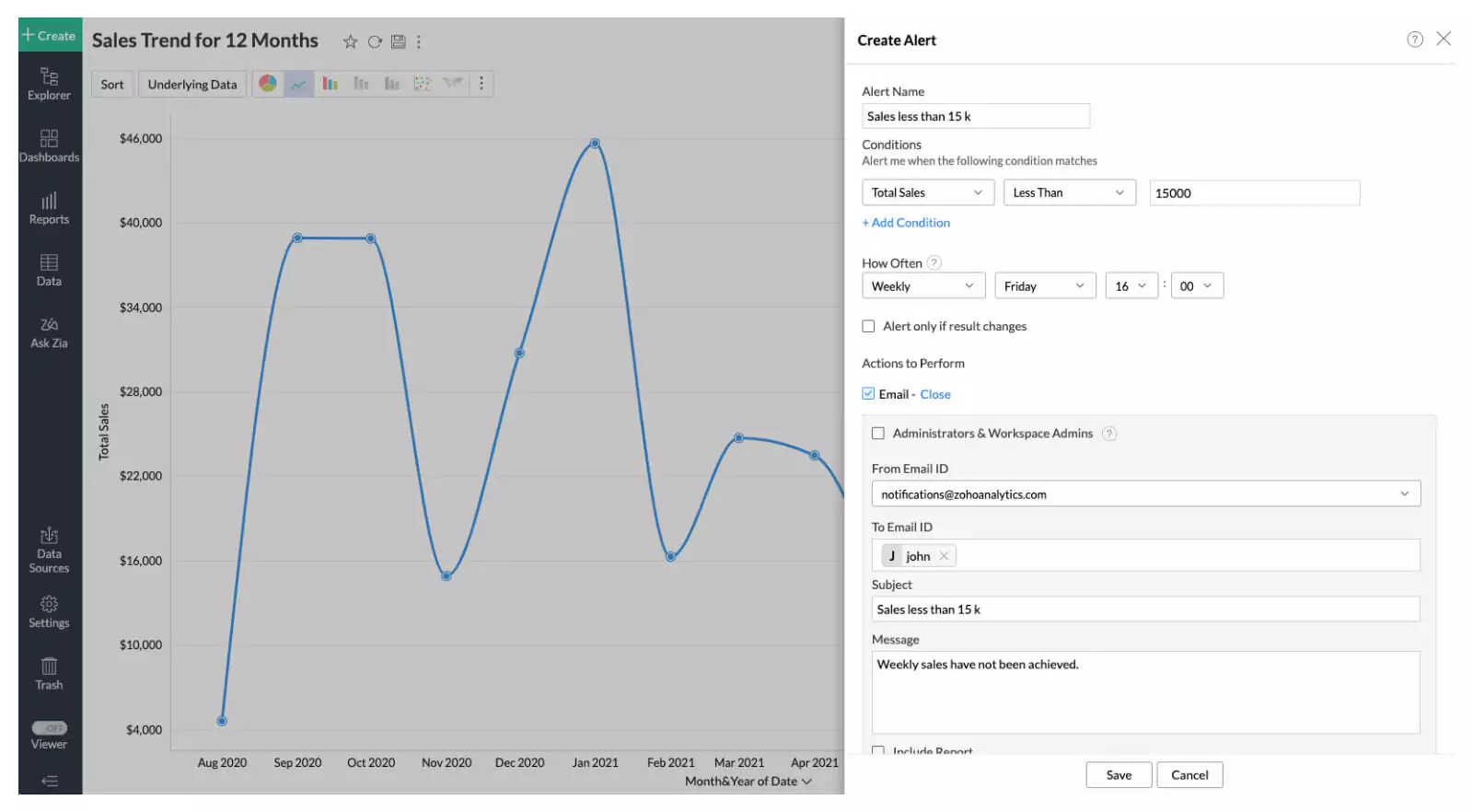Screen dimensions: 1473x812
Task: Go to Dashboards in the sidebar
Action: 49,146
